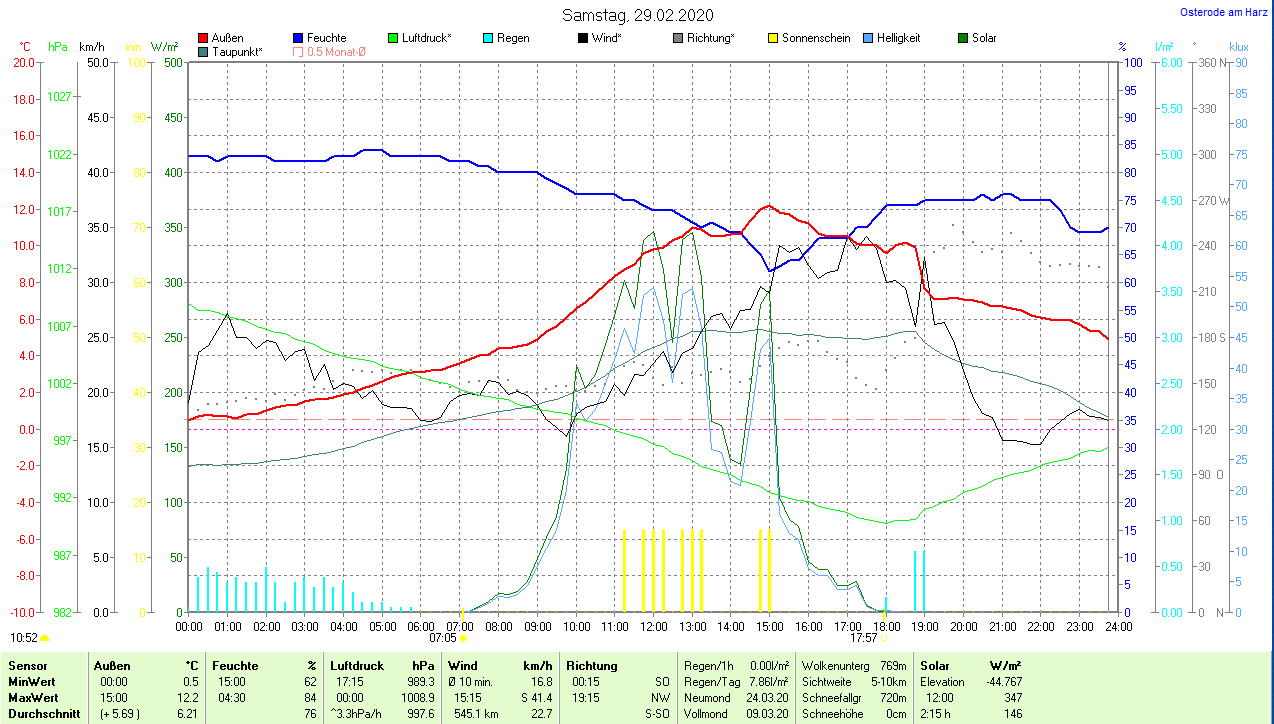Screen dimensions: 1274x724
Task: Click the blue Feuchte legend square
Action: click(x=298, y=38)
